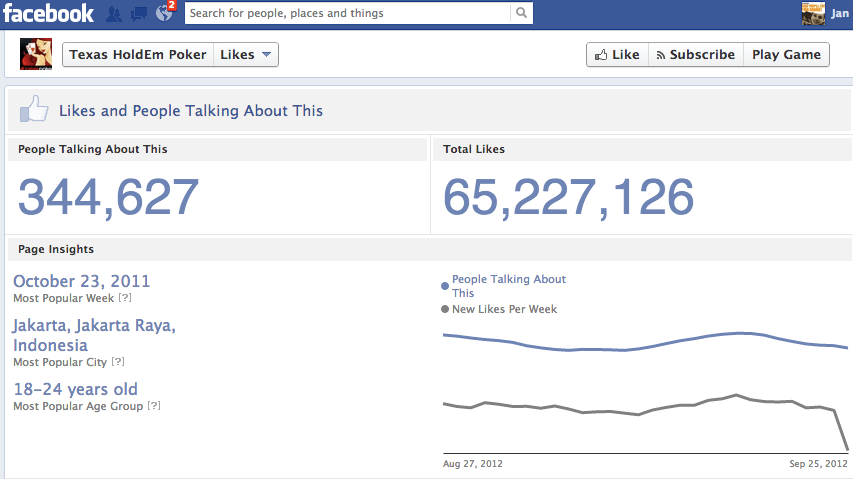Viewport: 853px width, 479px height.
Task: Subscribe to the page
Action: pyautogui.click(x=696, y=54)
